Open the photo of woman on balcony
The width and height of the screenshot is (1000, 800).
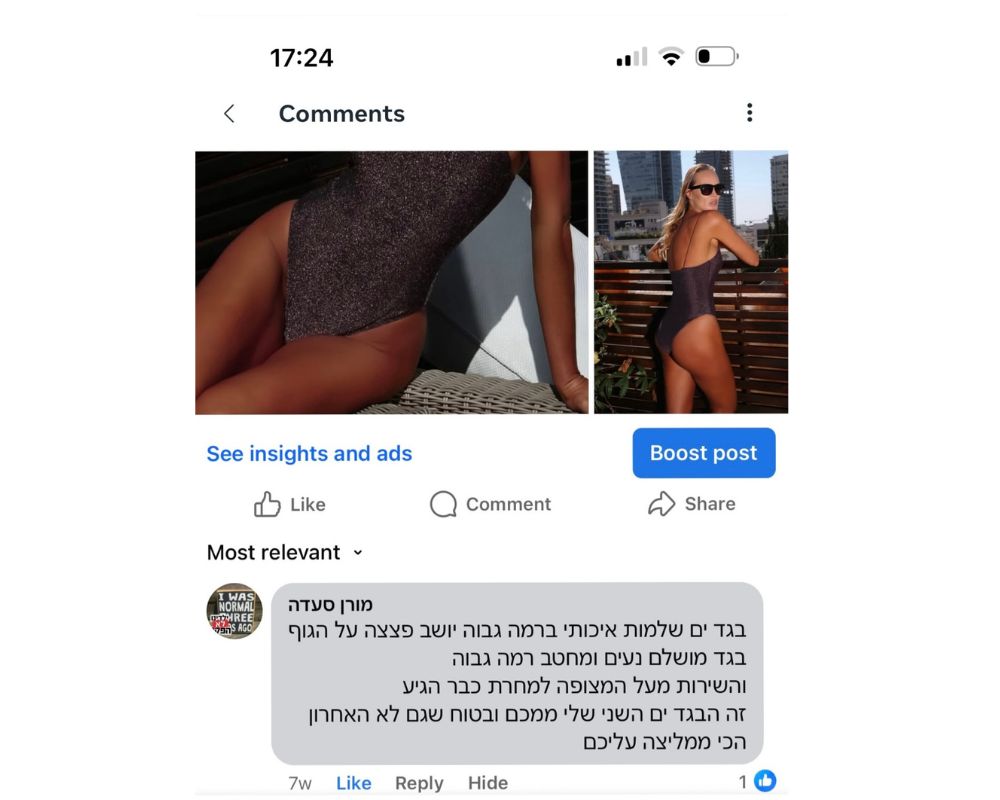click(691, 283)
